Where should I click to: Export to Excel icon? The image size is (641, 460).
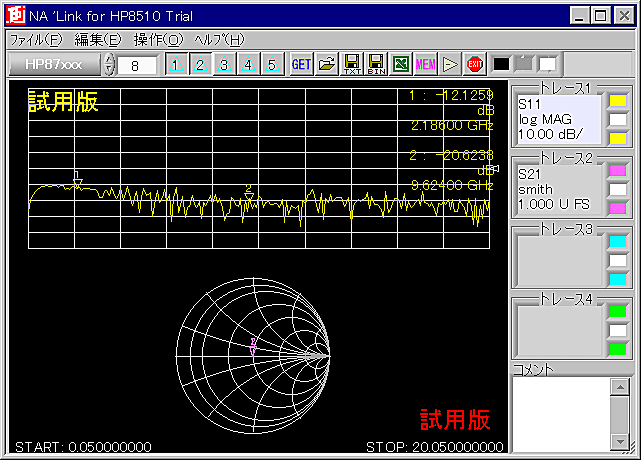(401, 64)
